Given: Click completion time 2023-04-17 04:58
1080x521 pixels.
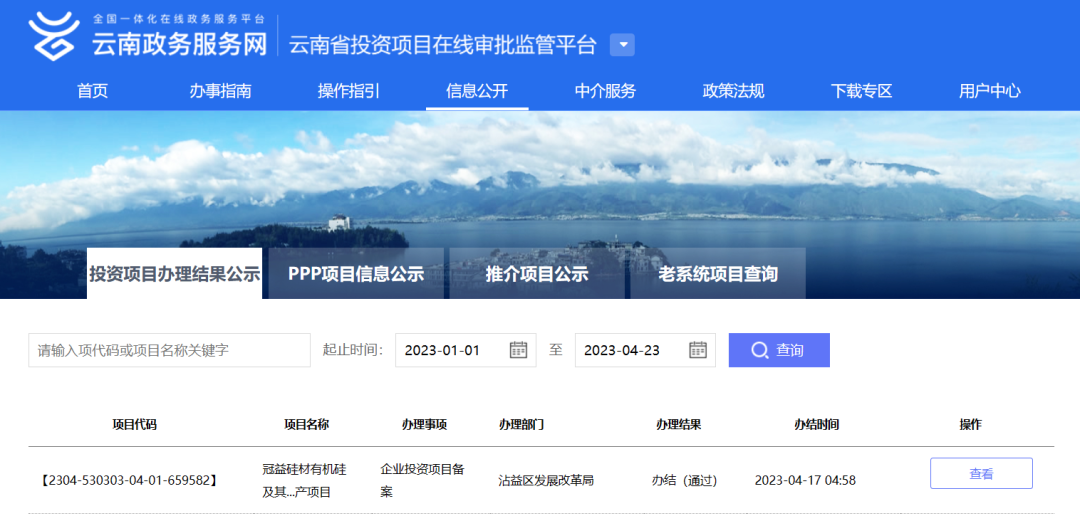Looking at the screenshot, I should point(805,480).
